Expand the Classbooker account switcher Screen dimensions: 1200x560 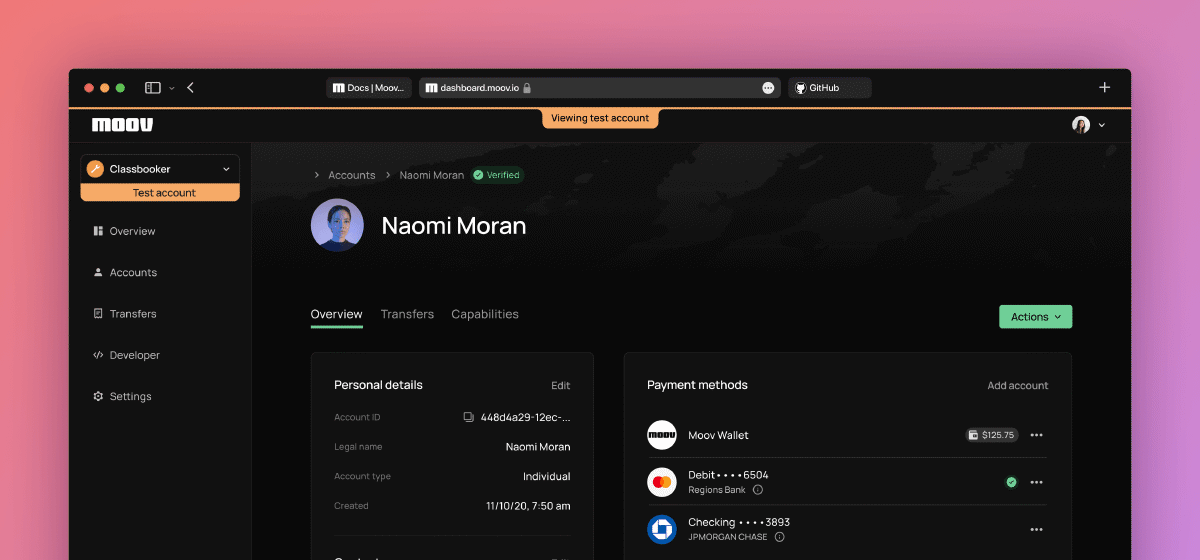pos(160,169)
